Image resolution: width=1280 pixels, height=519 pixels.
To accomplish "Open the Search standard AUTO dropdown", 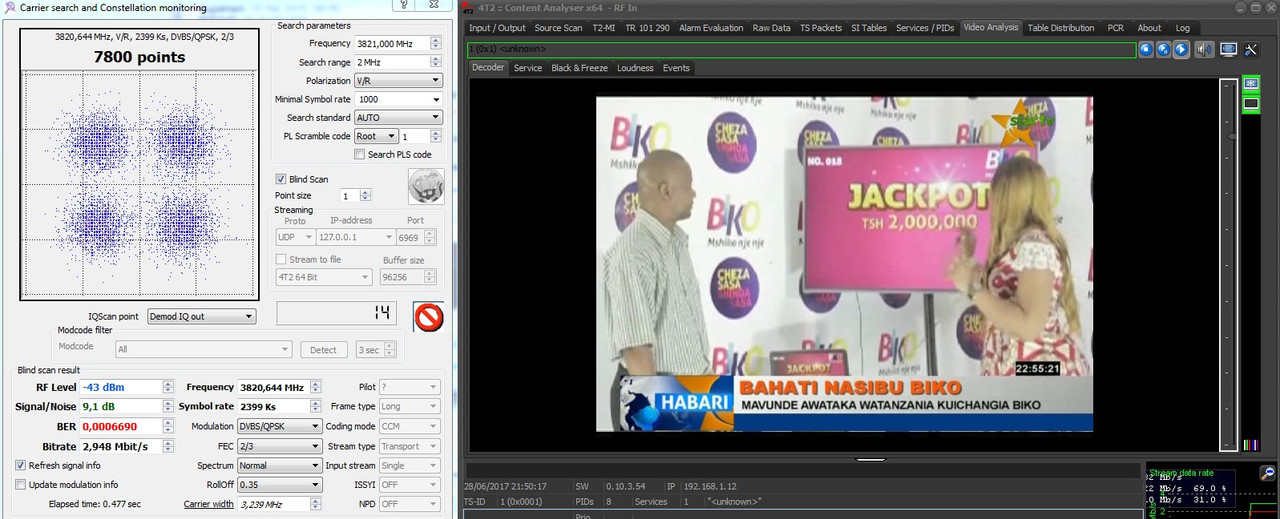I will point(399,118).
